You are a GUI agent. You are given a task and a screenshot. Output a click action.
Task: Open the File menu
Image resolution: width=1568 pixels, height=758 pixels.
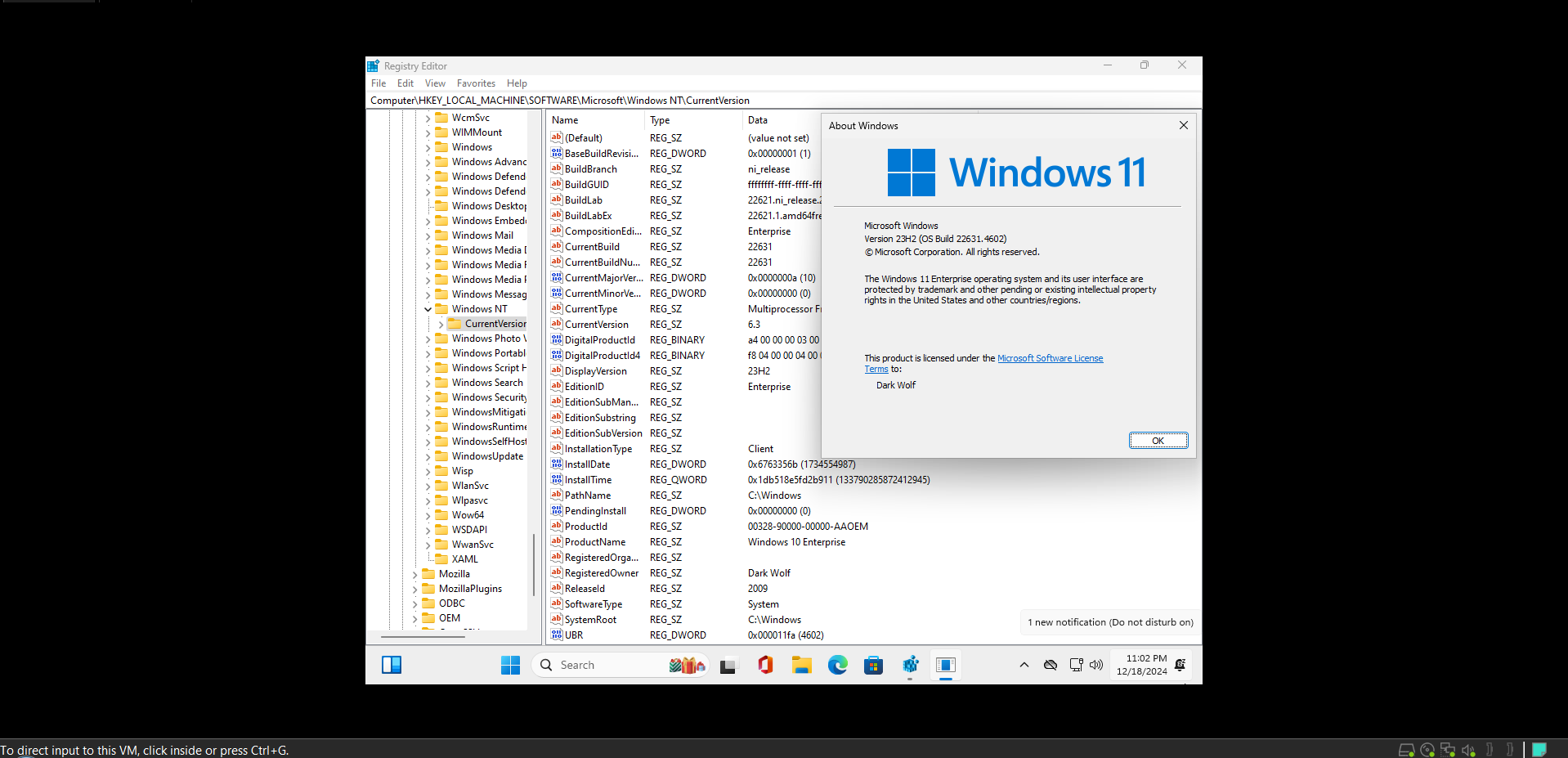click(379, 83)
